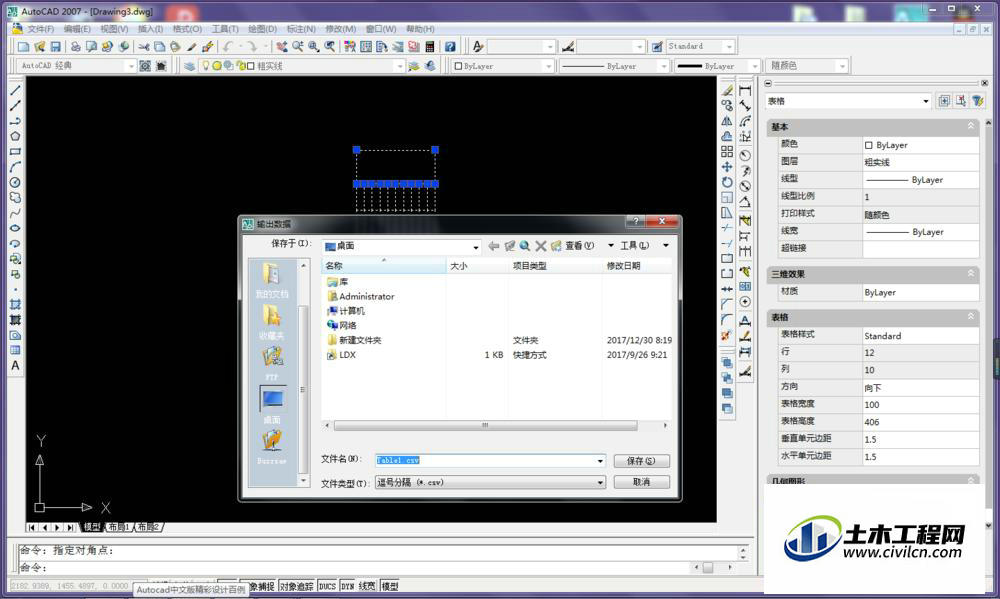Open the 格式(O) menu
This screenshot has width=1000, height=599.
click(188, 29)
